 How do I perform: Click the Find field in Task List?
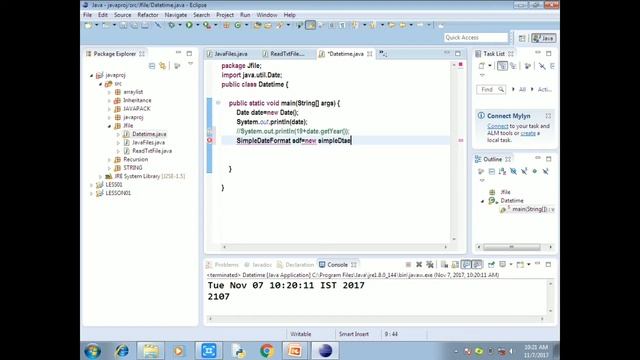tap(491, 89)
